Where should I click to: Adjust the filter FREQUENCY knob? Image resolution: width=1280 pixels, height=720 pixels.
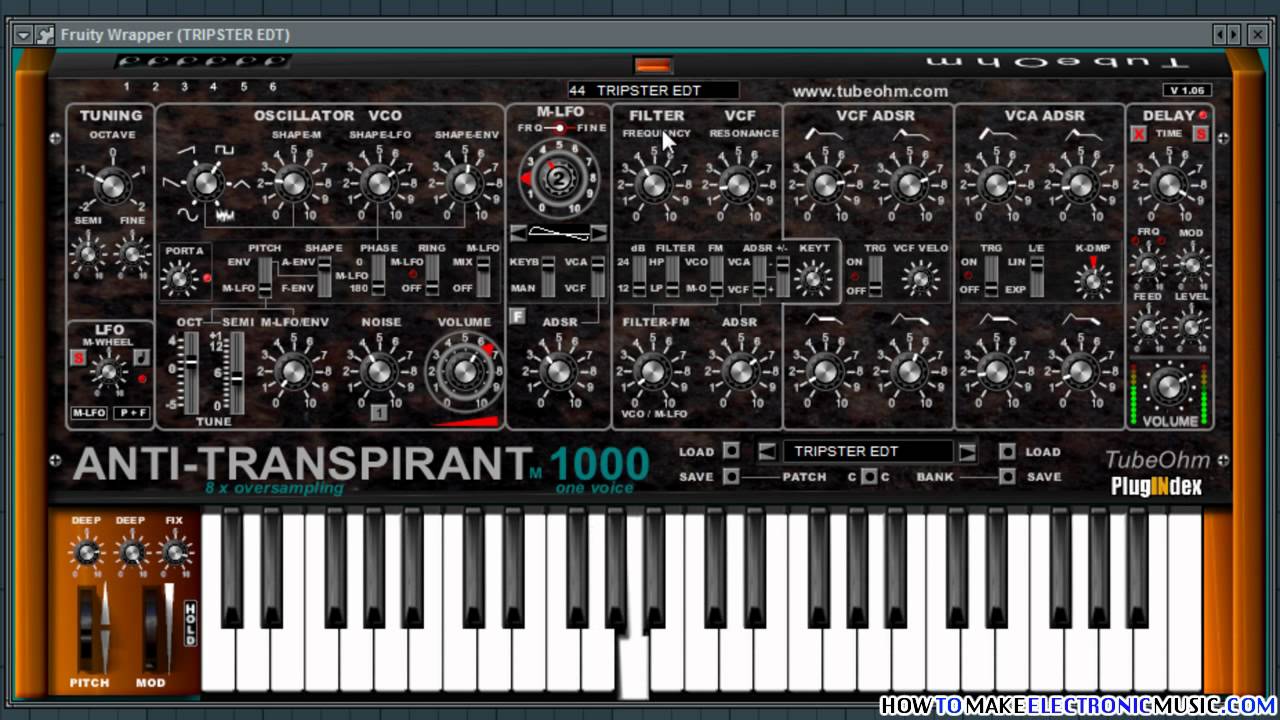coord(653,184)
